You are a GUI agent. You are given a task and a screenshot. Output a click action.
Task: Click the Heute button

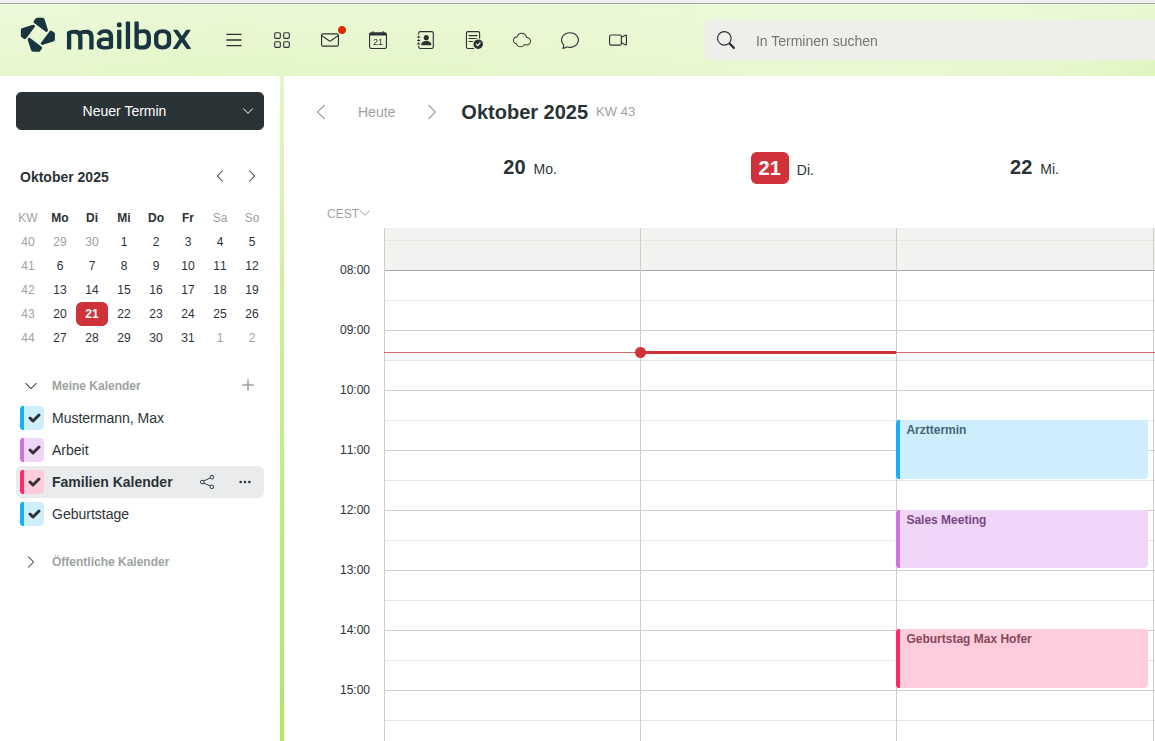tap(376, 112)
